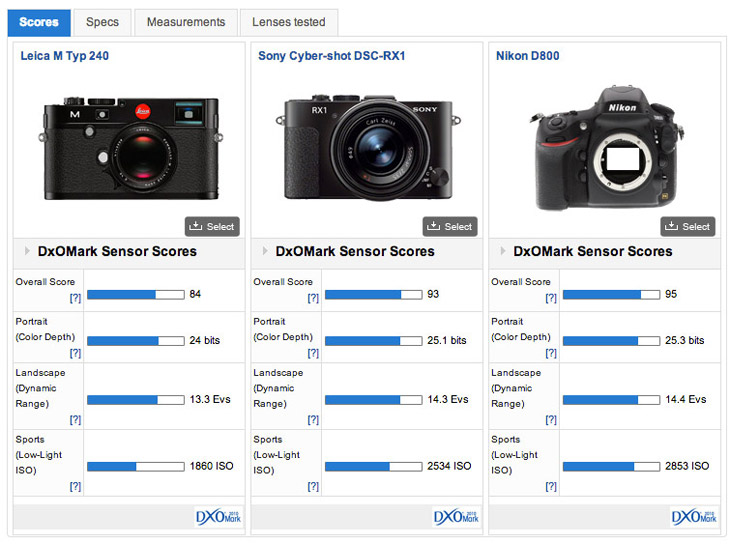This screenshot has height=544, width=730.
Task: Open Sony Overall Score [?] help
Action: (x=313, y=298)
